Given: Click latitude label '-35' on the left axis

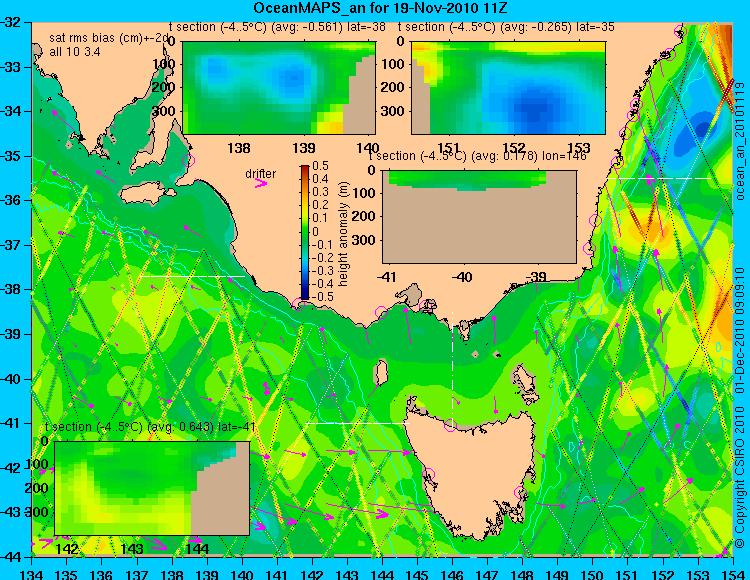Looking at the screenshot, I should pos(11,156).
